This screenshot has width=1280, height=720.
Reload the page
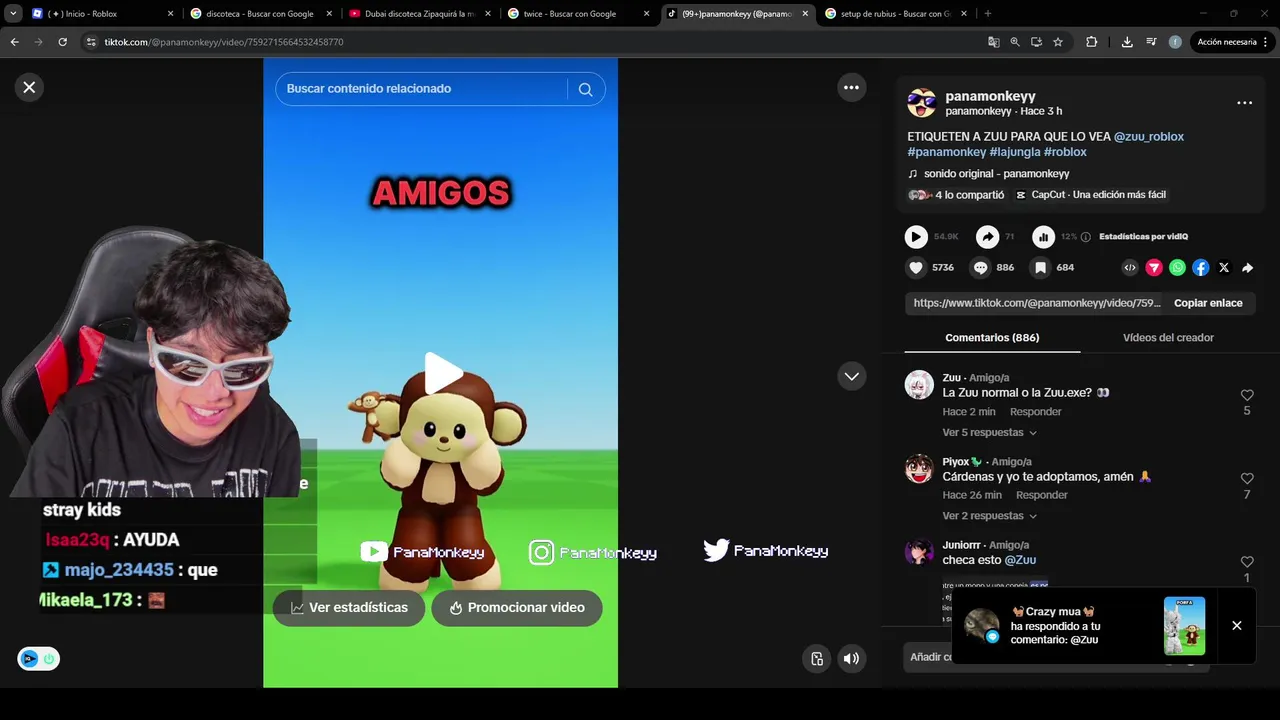click(62, 42)
